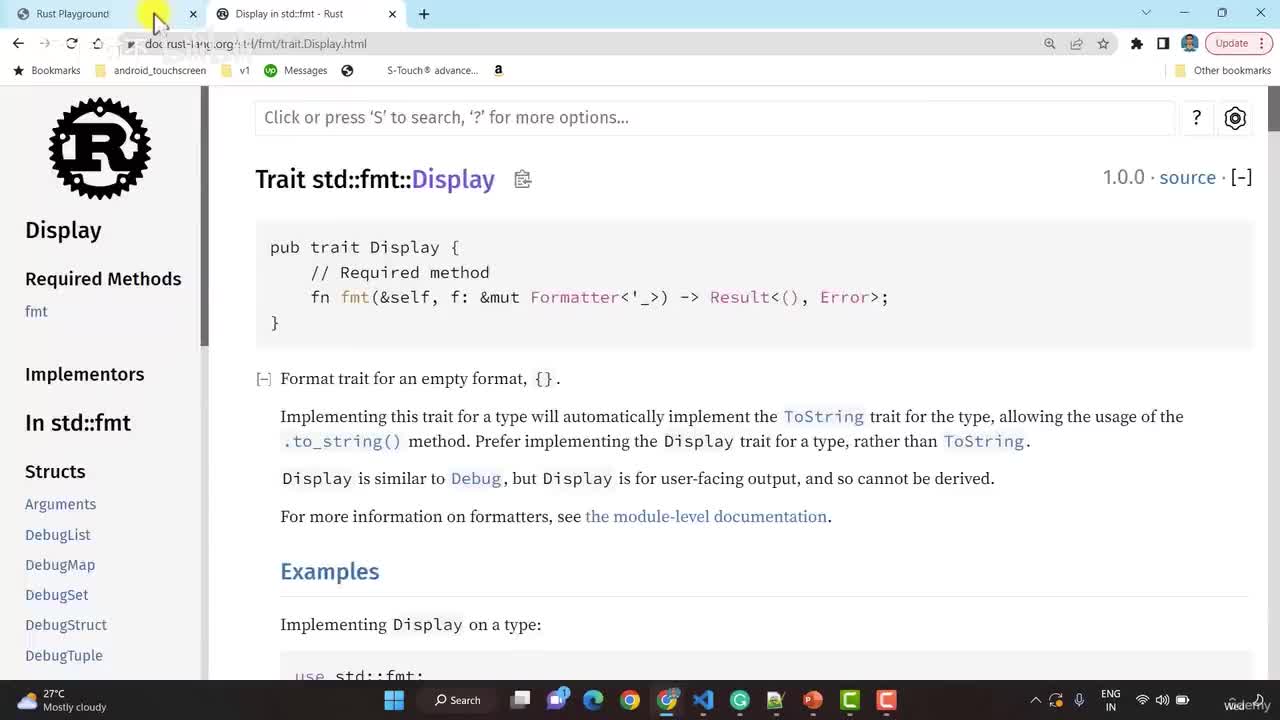Open the taskbar Search box
Viewport: 1280px width, 720px height.
tap(457, 700)
